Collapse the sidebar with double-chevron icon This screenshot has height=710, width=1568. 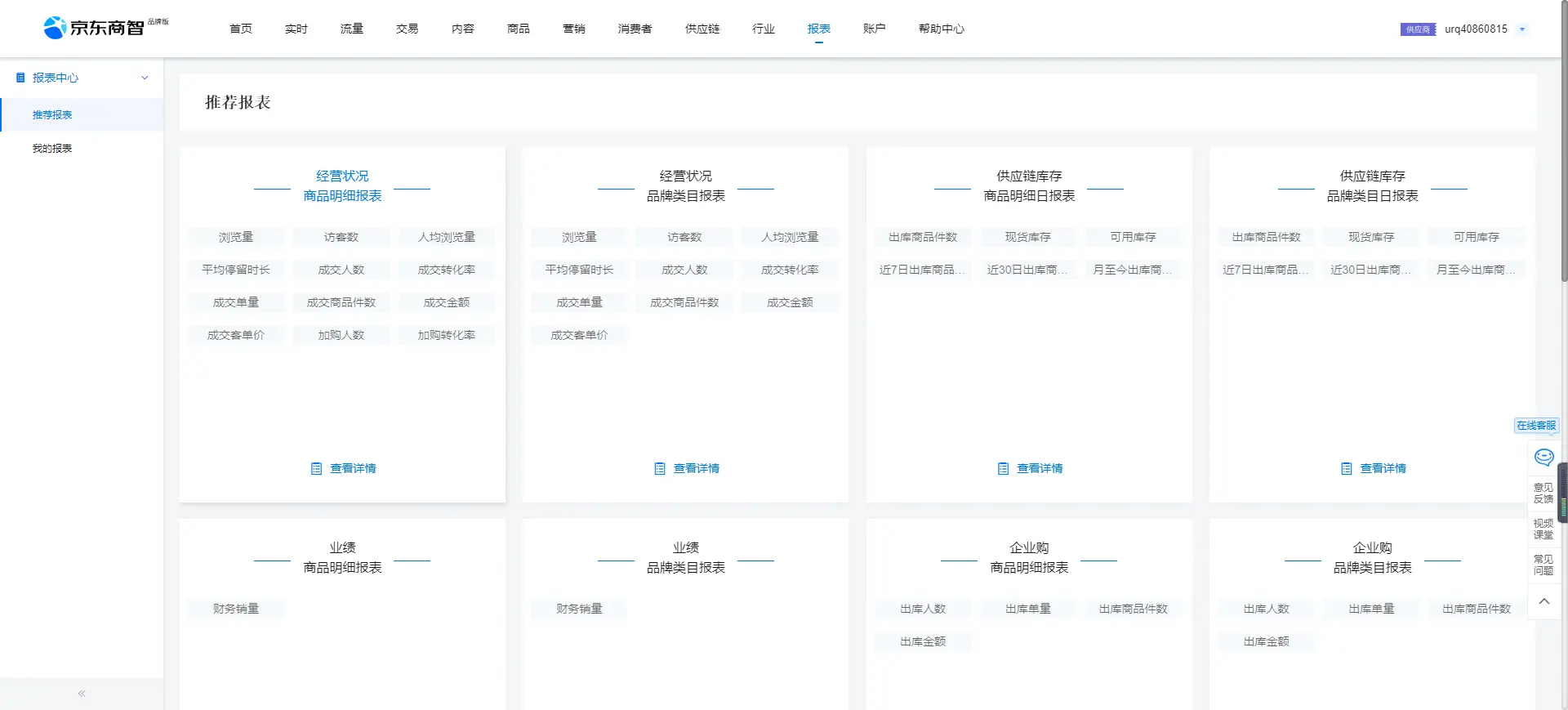pyautogui.click(x=82, y=694)
